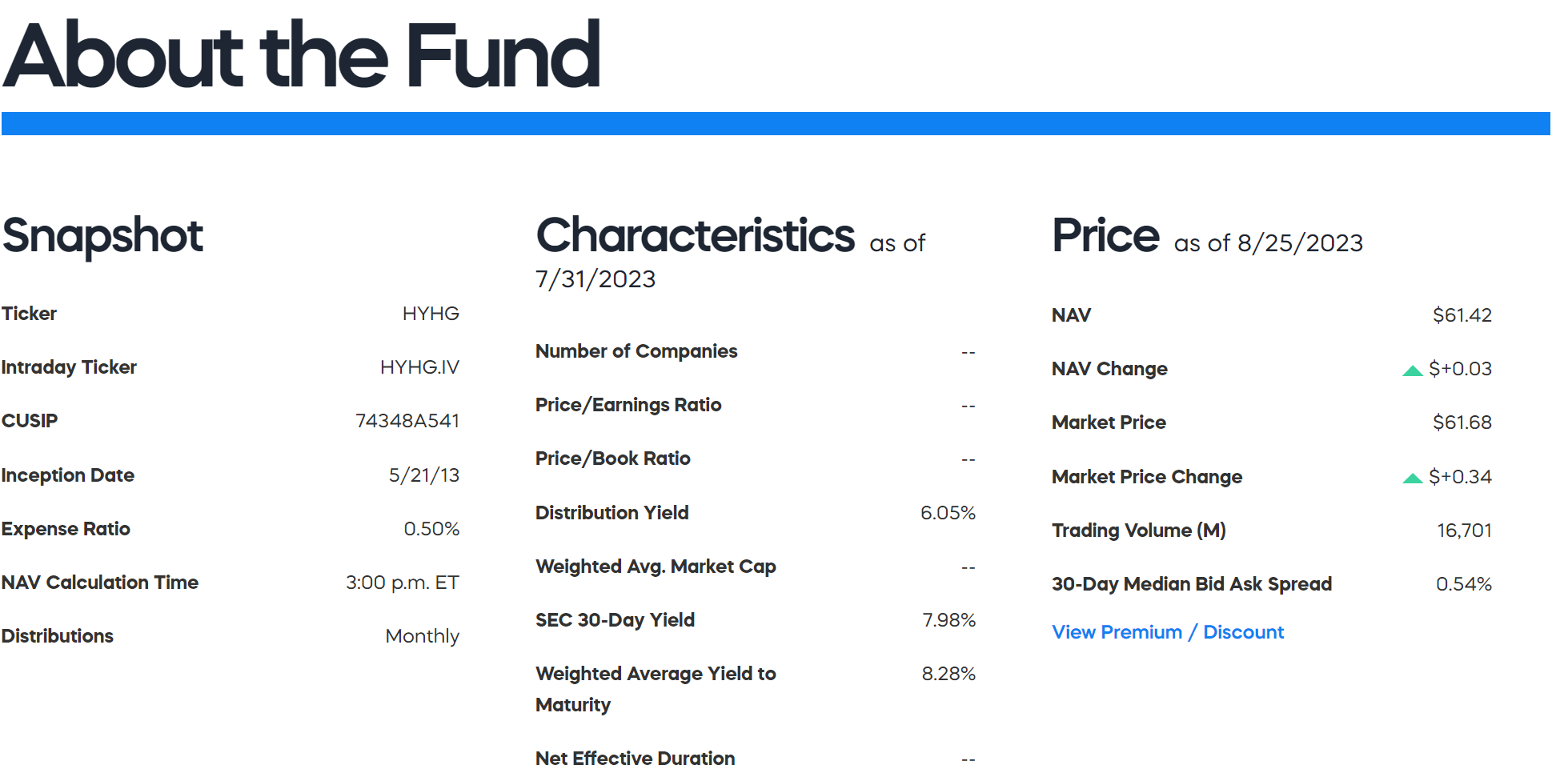Screen dimensions: 1568x781
Task: Click the Characteristics section heading
Action: pos(695,234)
